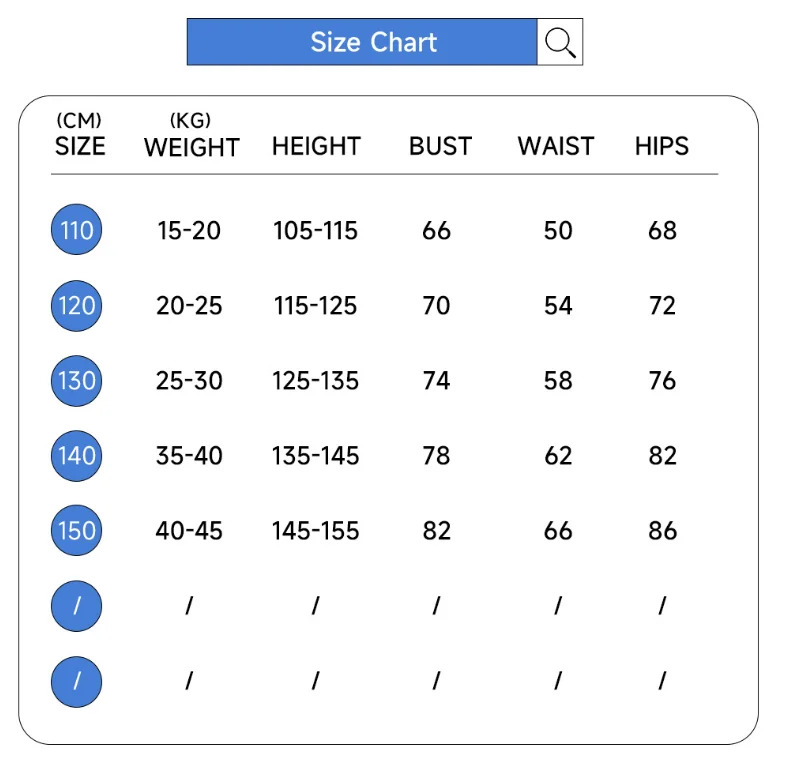Click the 15-20 weight value
Viewport: 793px width, 769px height.
(x=189, y=231)
